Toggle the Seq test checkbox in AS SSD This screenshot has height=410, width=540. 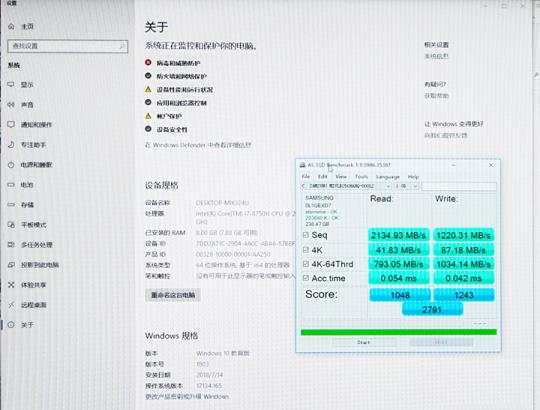(x=305, y=235)
